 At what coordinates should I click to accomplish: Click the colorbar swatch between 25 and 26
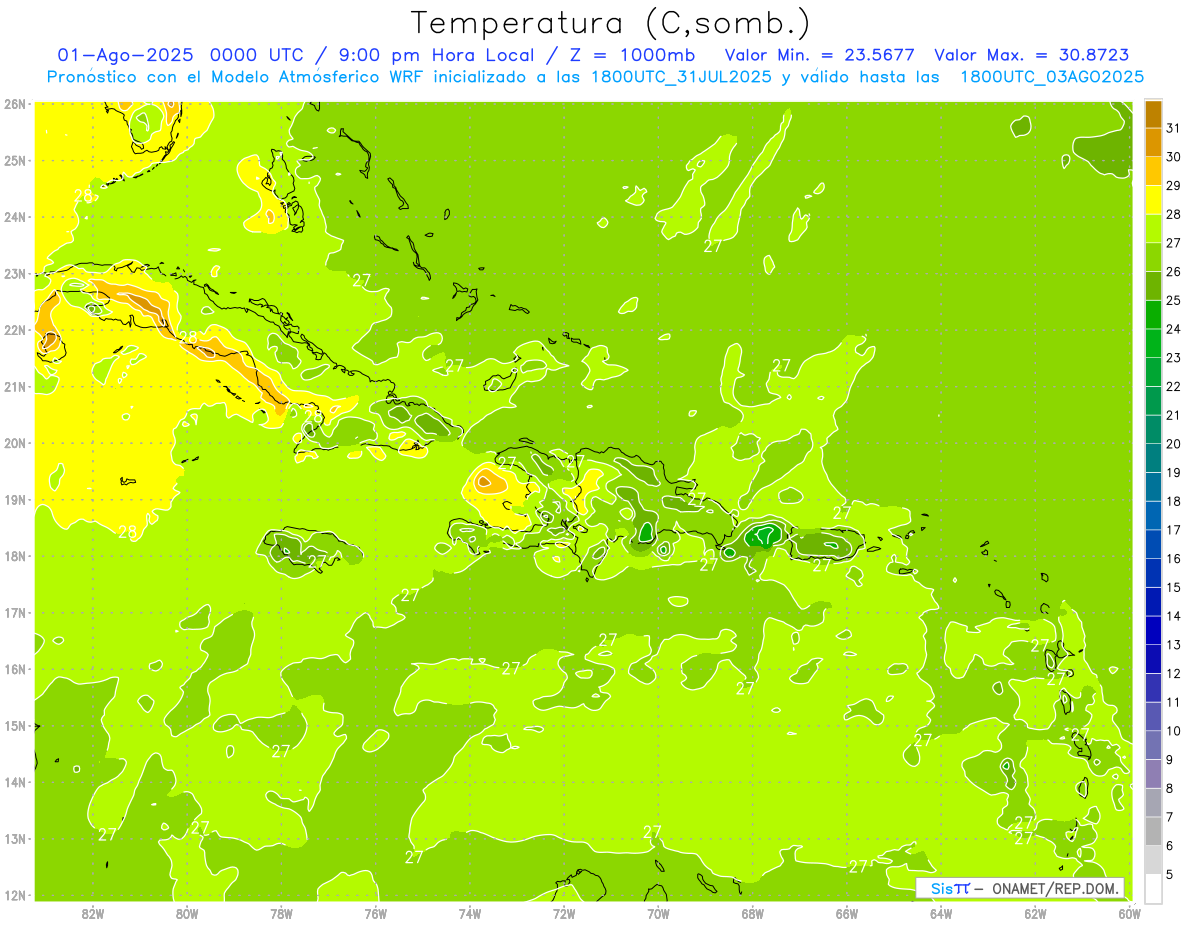click(x=1153, y=286)
